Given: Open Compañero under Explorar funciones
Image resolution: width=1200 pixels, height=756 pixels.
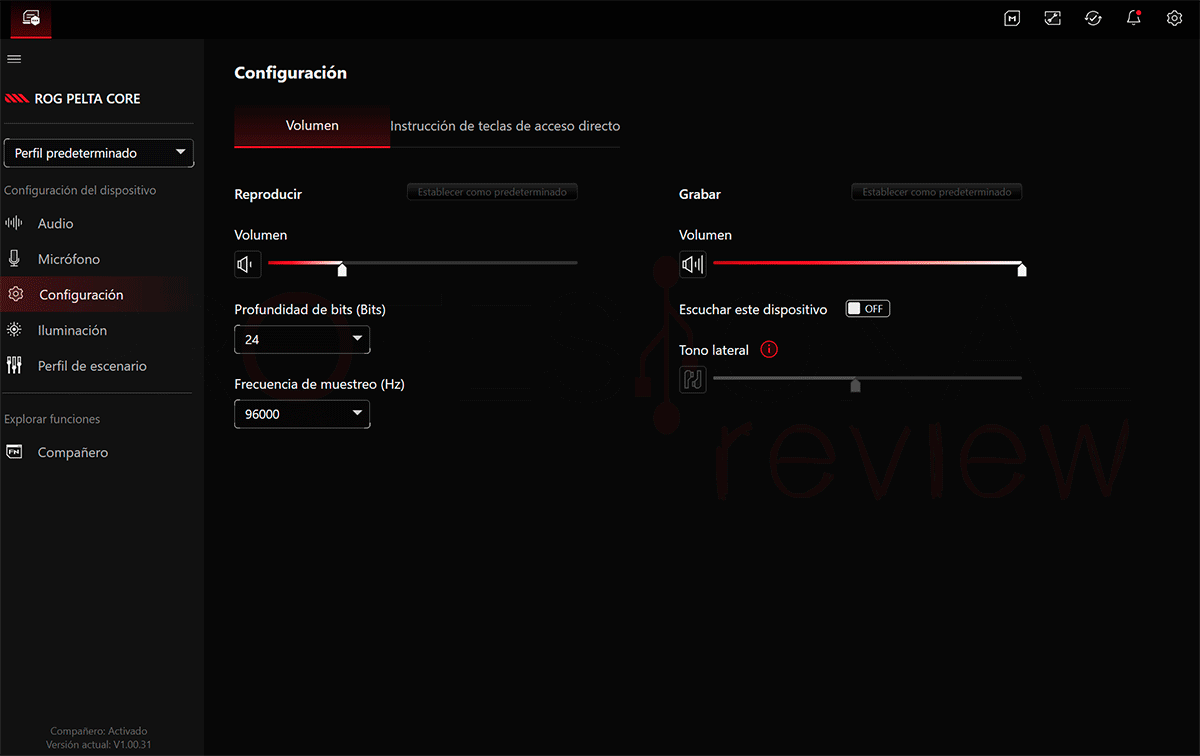Looking at the screenshot, I should coord(73,453).
